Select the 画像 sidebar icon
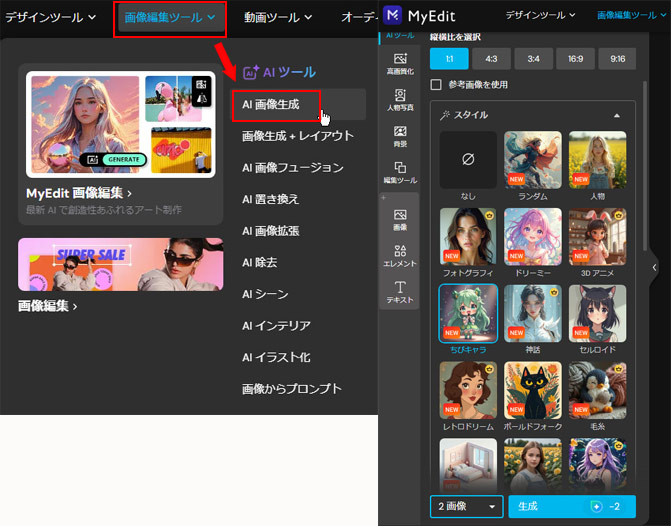Screen dimensions: 671x526 click(400, 219)
